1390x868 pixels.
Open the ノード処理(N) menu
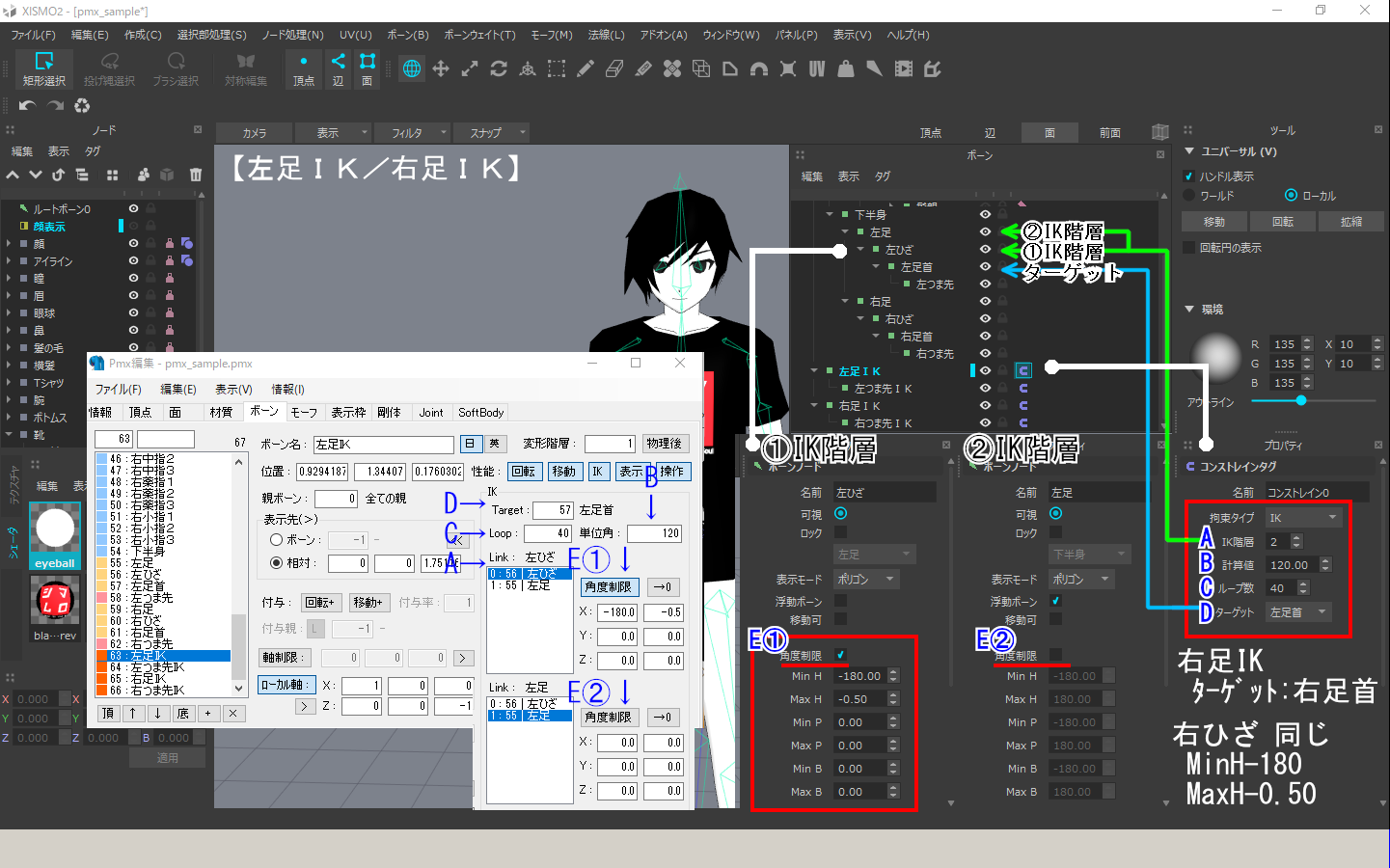tap(292, 35)
